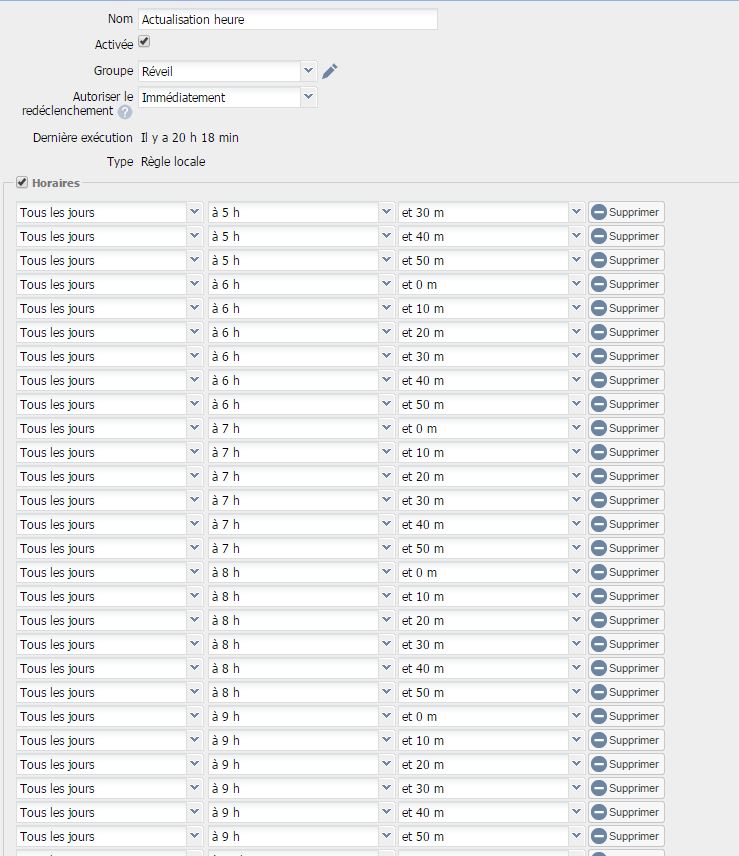Click the help icon beside redéclenchement label
The image size is (739, 856).
pyautogui.click(x=125, y=112)
